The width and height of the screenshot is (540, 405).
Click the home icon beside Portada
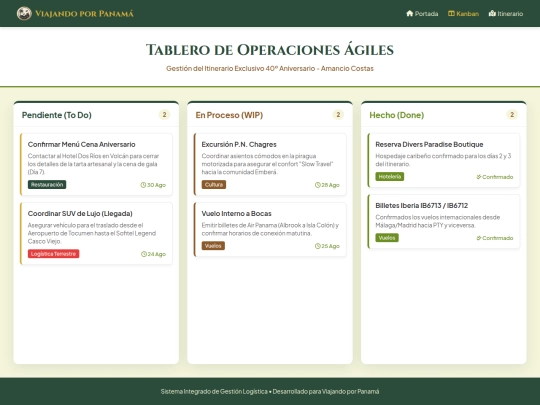409,13
